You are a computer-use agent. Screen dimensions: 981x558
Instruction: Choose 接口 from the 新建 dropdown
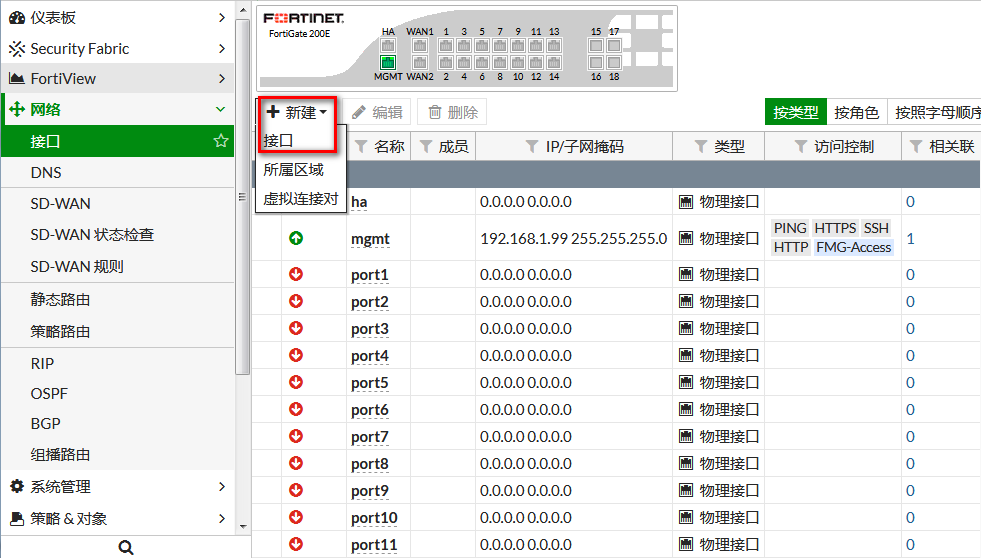[x=278, y=141]
